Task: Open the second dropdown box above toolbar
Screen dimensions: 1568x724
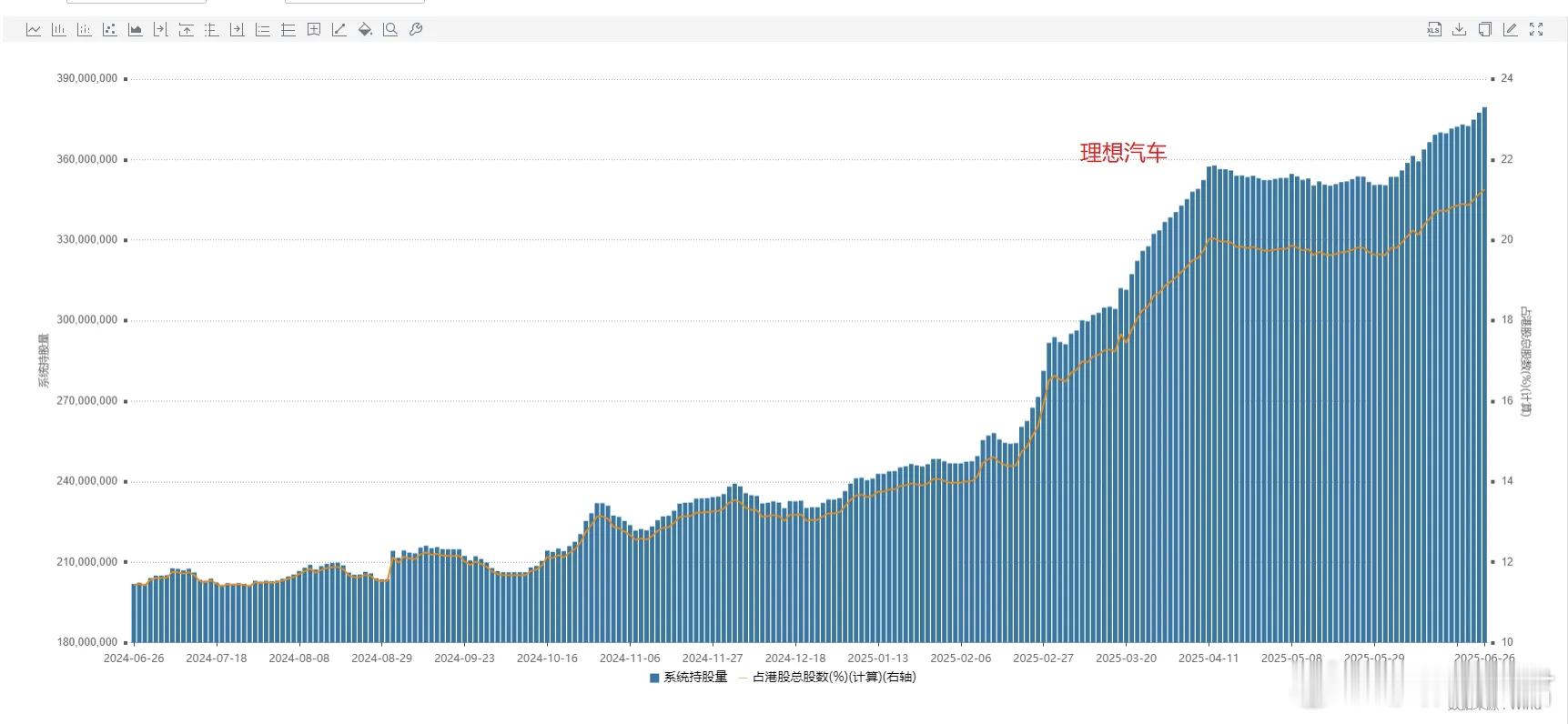Action: [x=355, y=2]
